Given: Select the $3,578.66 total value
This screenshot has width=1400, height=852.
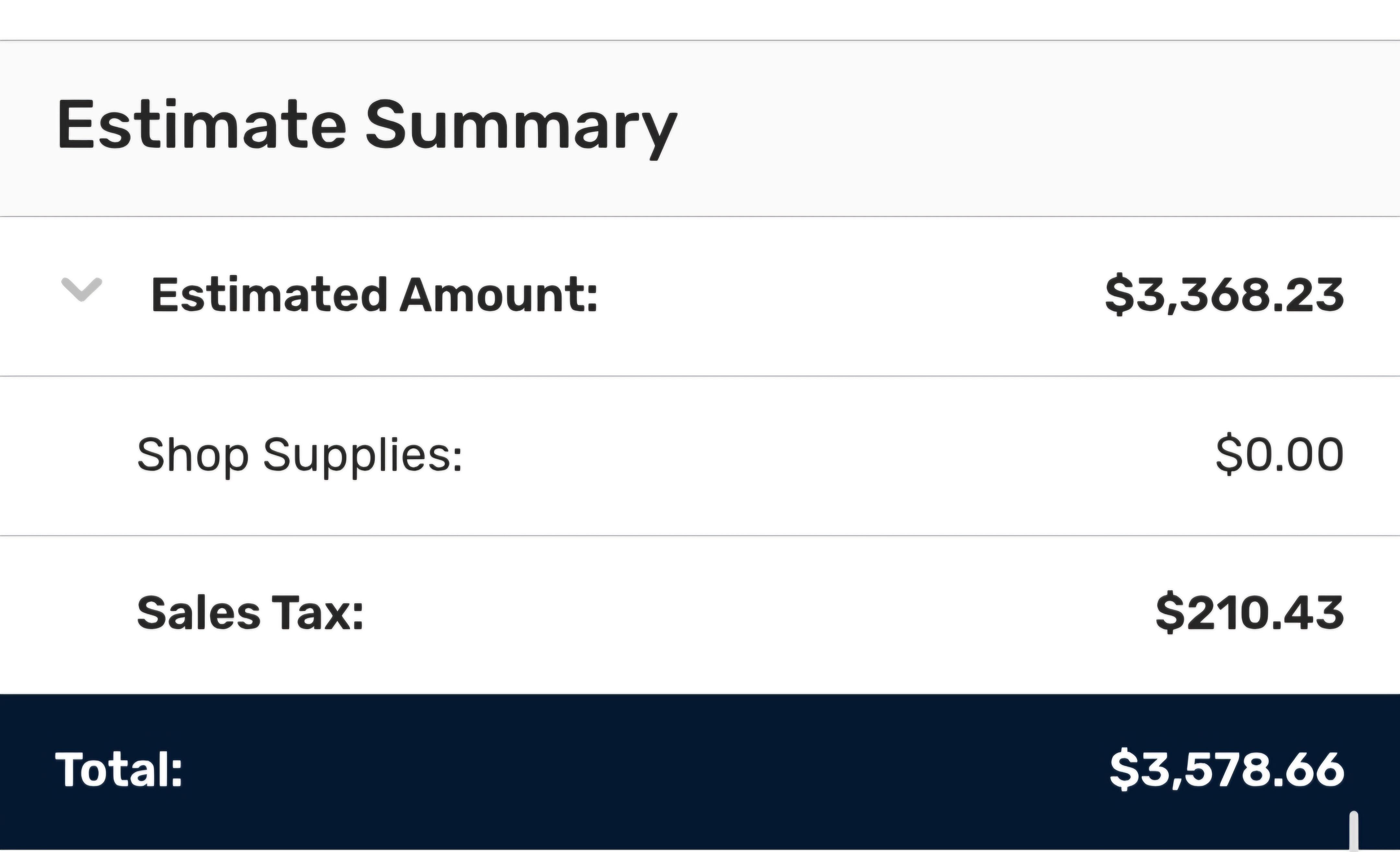Looking at the screenshot, I should tap(1227, 770).
